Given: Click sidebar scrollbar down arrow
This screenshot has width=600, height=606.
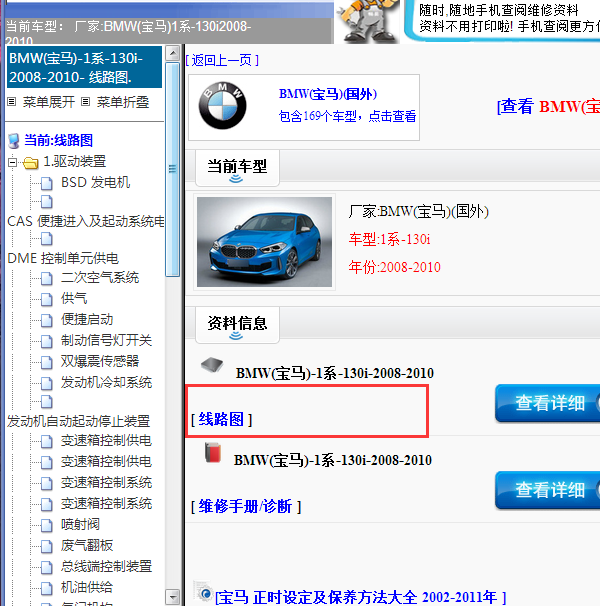Looking at the screenshot, I should [172, 597].
